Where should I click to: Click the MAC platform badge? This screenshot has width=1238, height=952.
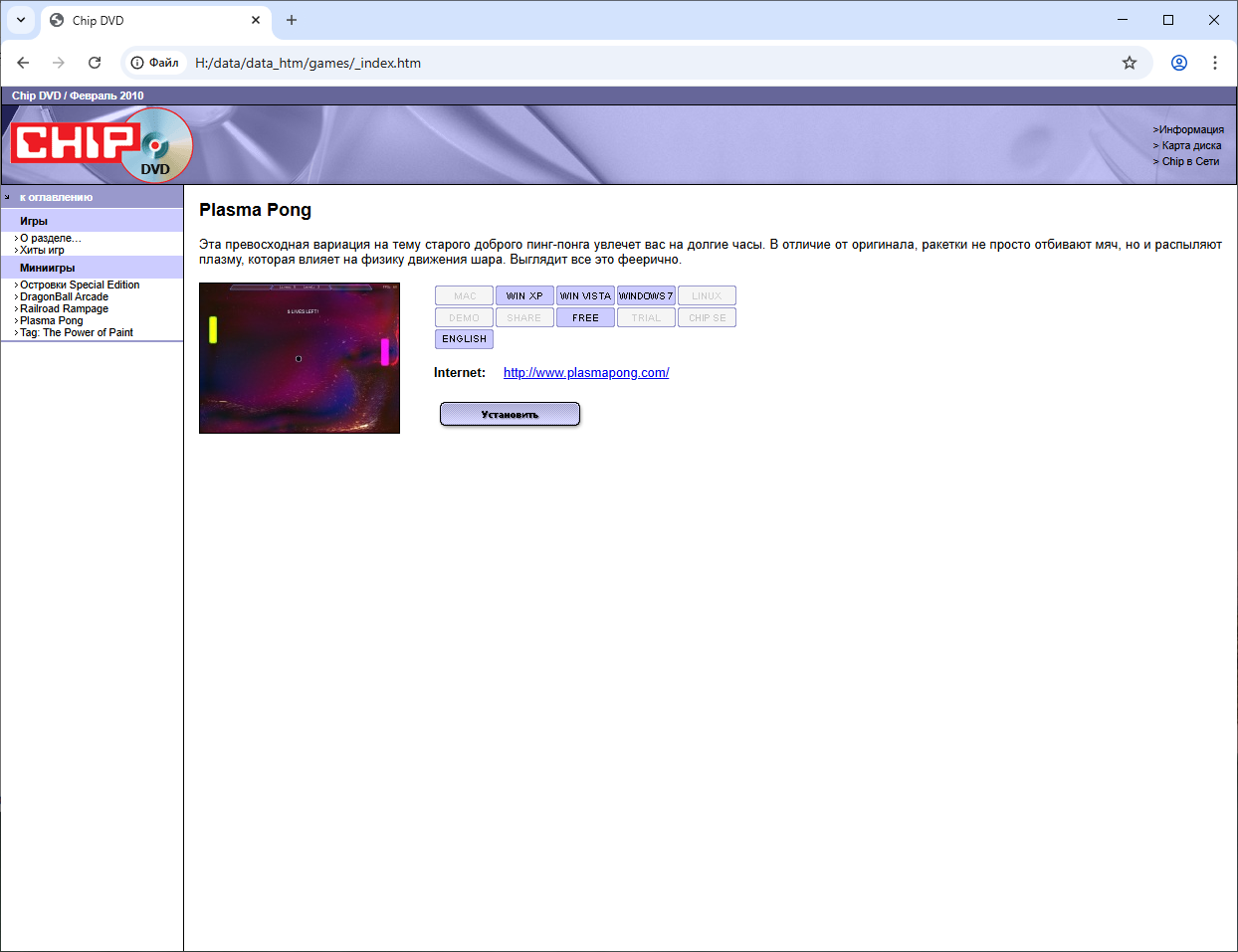[465, 295]
